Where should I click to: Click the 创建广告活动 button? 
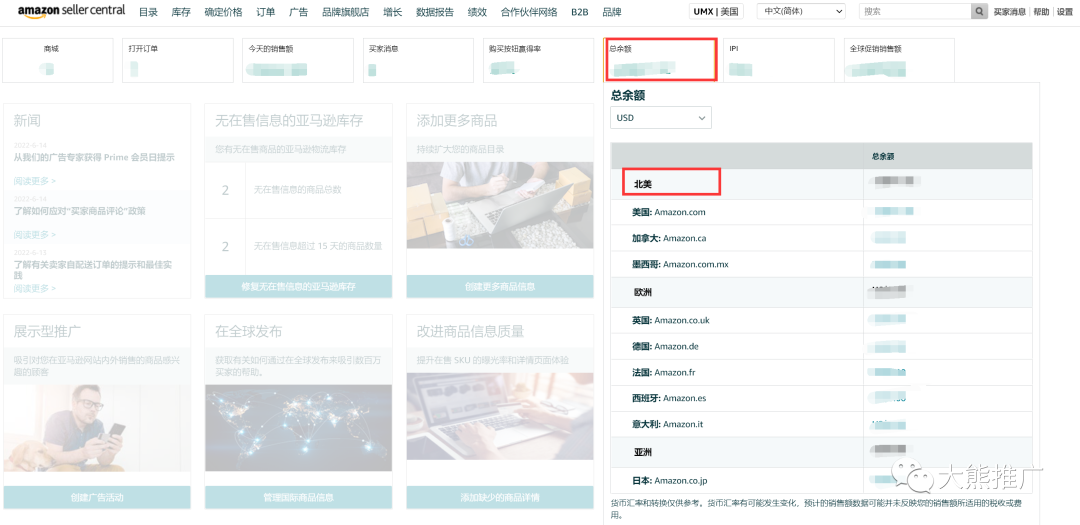[x=96, y=497]
